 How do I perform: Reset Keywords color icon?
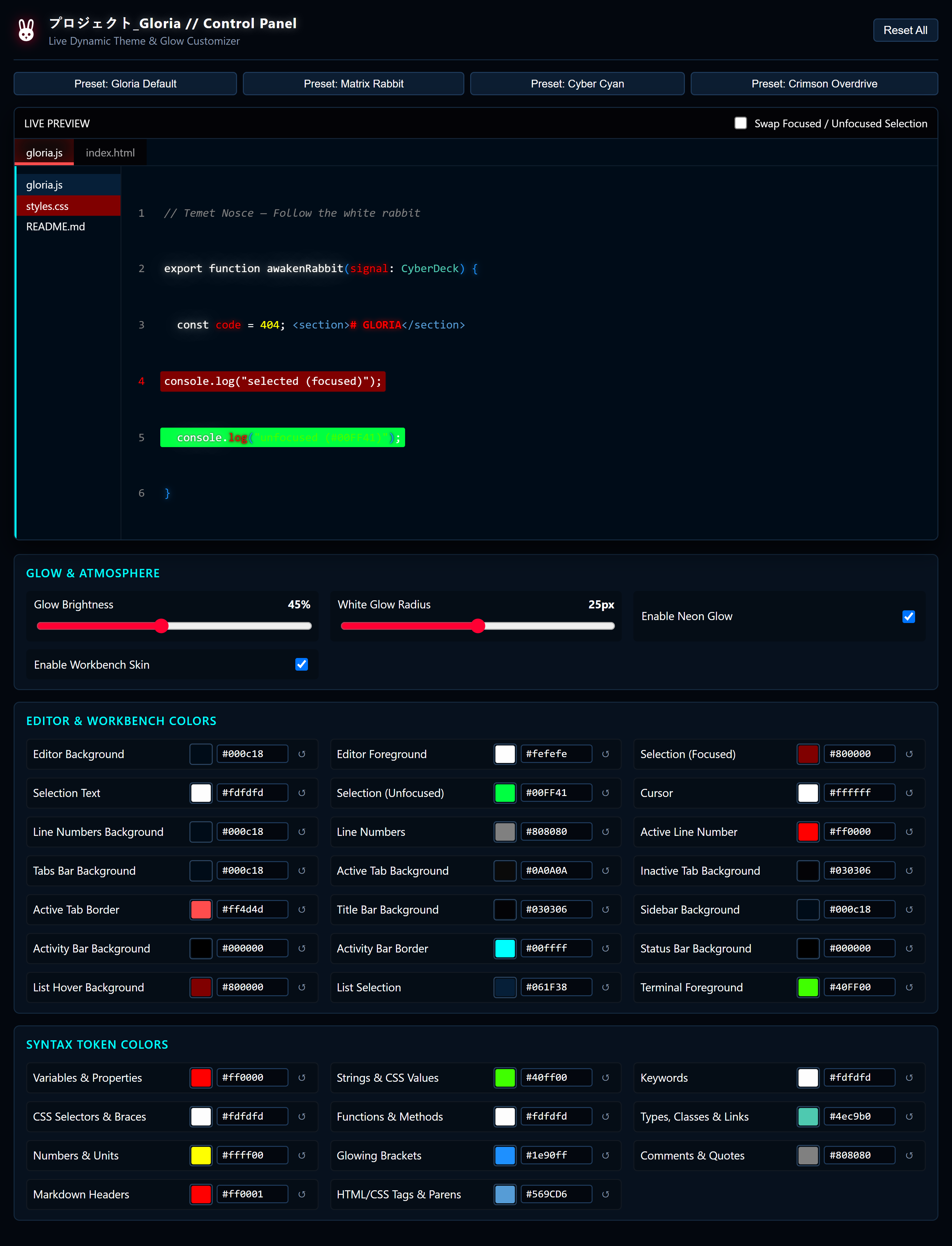coord(910,1078)
